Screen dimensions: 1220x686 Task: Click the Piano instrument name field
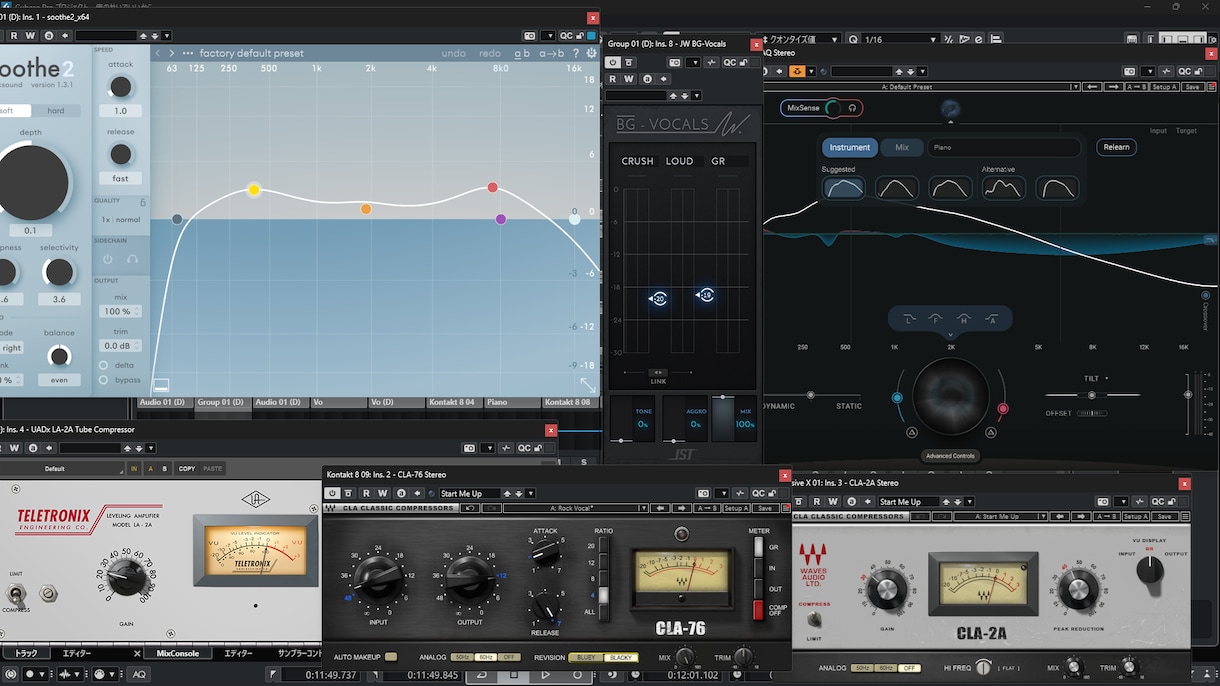[x=1004, y=147]
